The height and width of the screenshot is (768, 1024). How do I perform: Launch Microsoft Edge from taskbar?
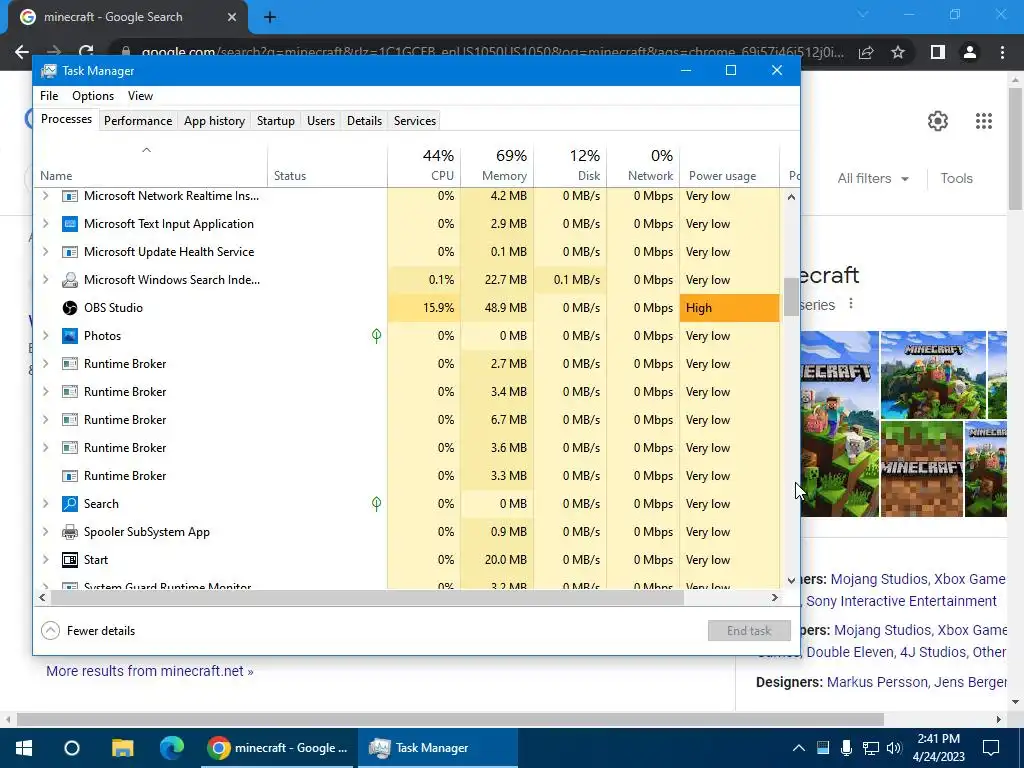(172, 748)
